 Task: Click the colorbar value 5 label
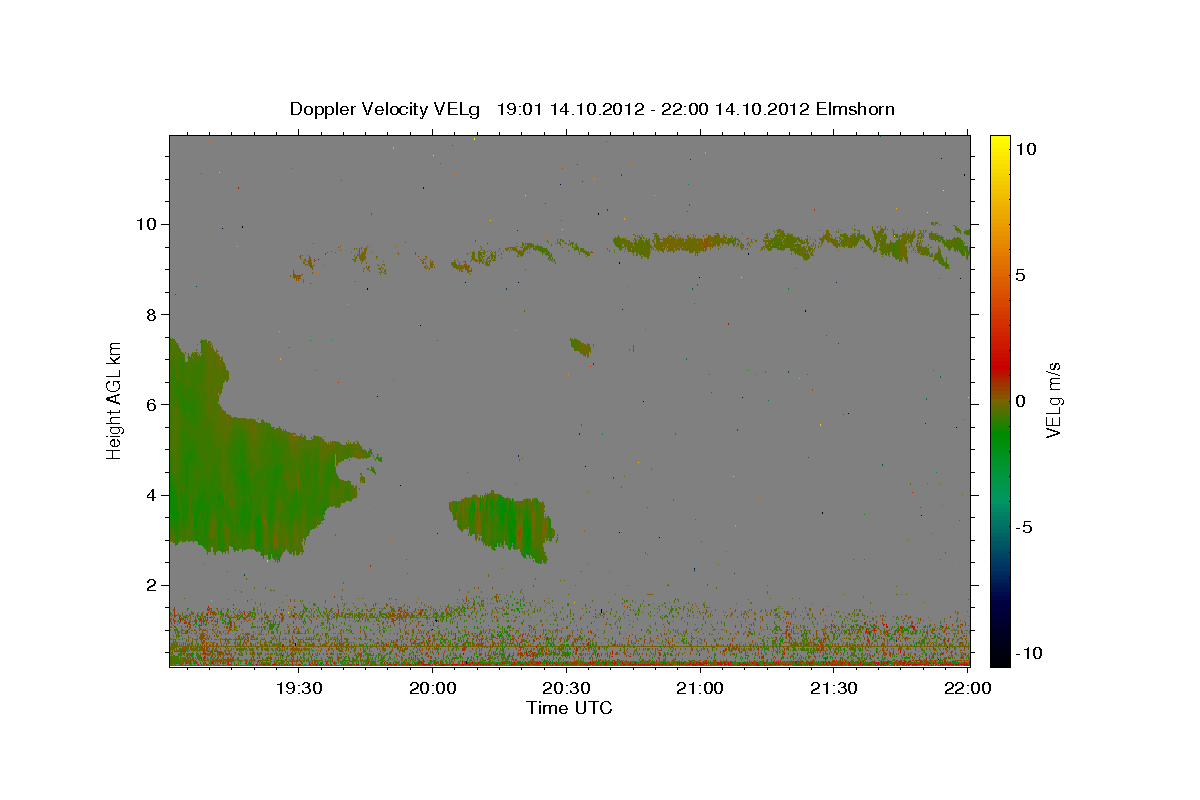tap(1021, 275)
